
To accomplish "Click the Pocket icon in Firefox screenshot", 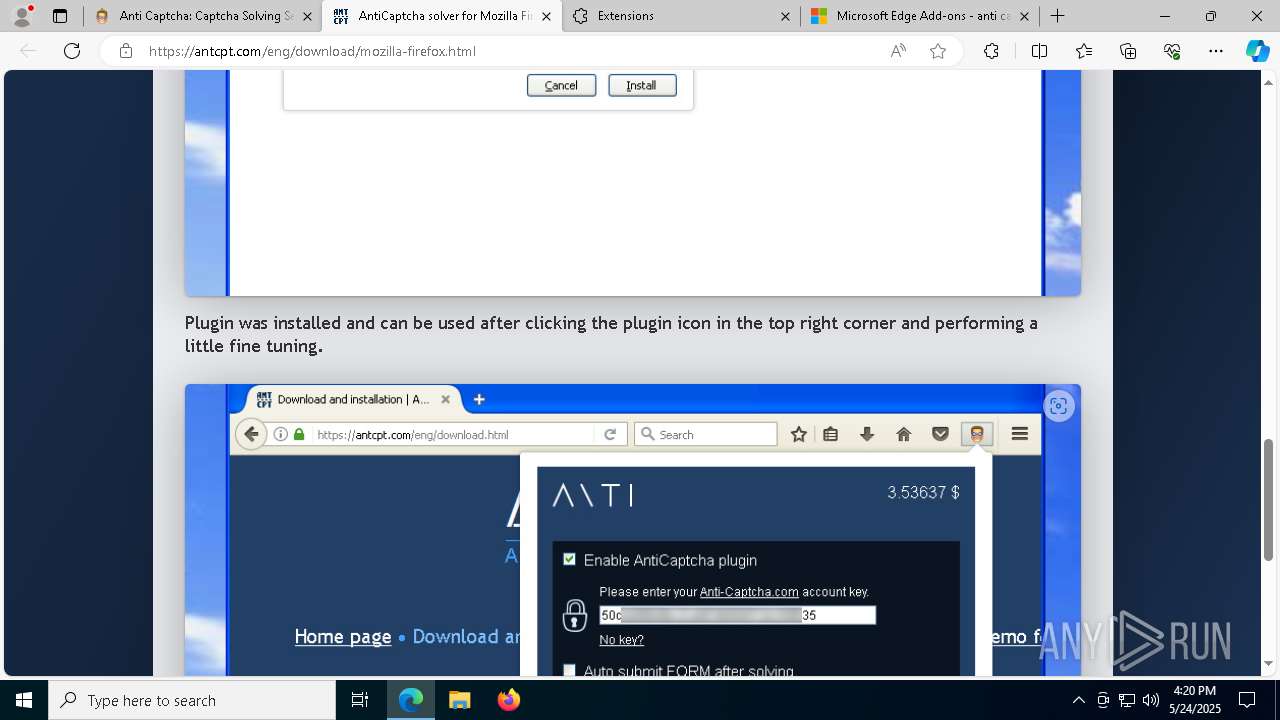I will coord(940,434).
